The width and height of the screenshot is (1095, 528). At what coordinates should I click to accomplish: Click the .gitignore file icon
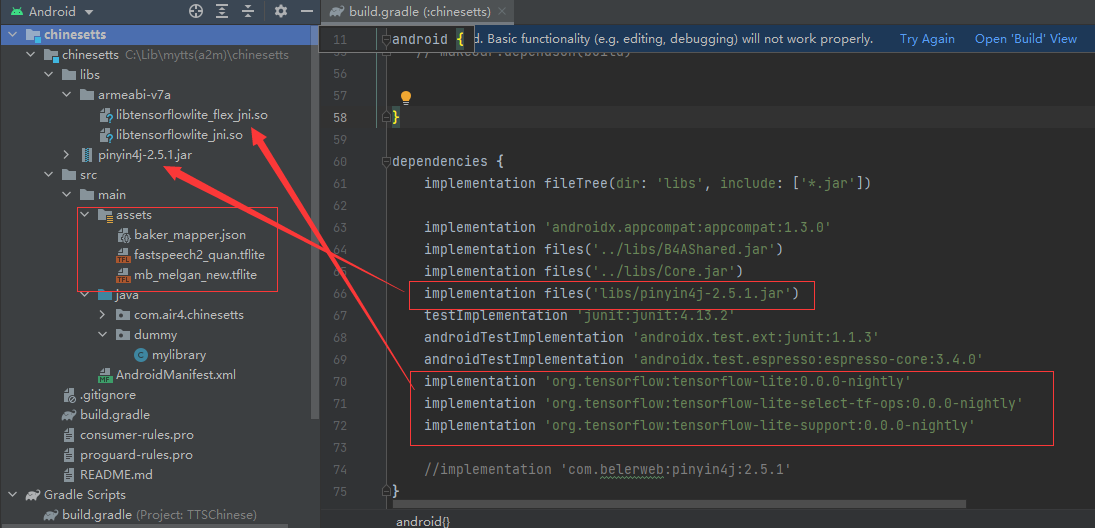coord(69,395)
